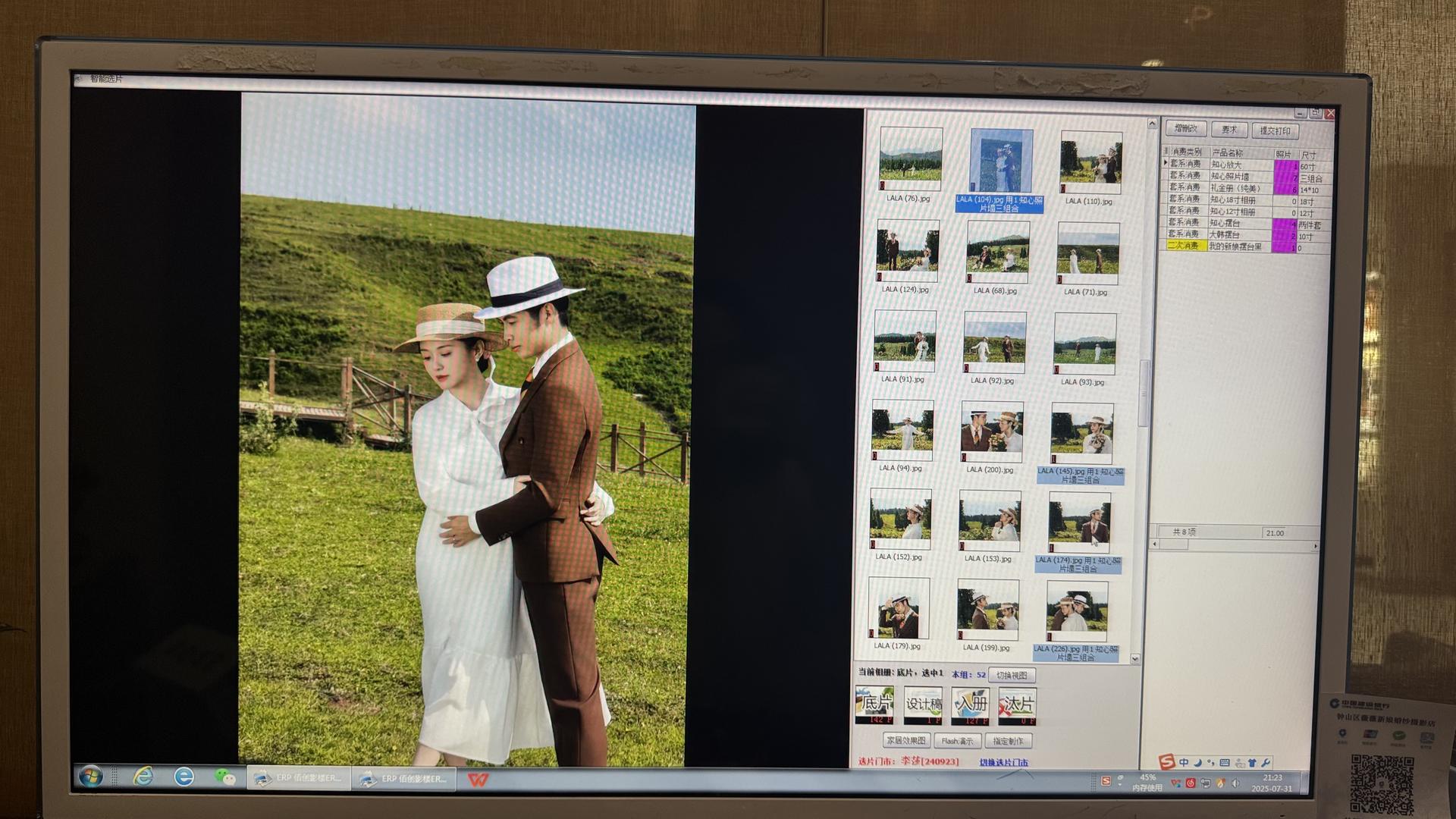Image resolution: width=1456 pixels, height=819 pixels.
Task: Select thumbnail LALA (153).jpg
Action: pyautogui.click(x=990, y=521)
